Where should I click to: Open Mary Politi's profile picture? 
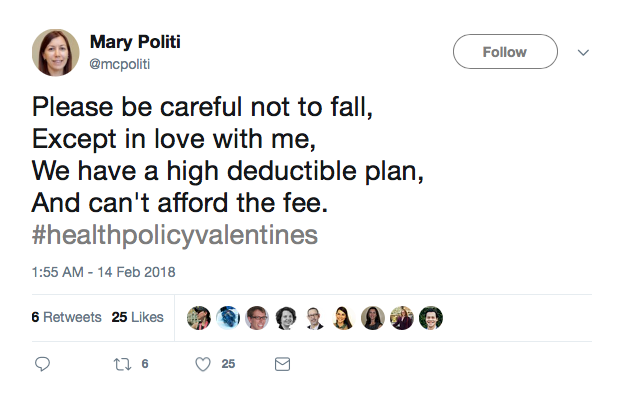[x=56, y=53]
